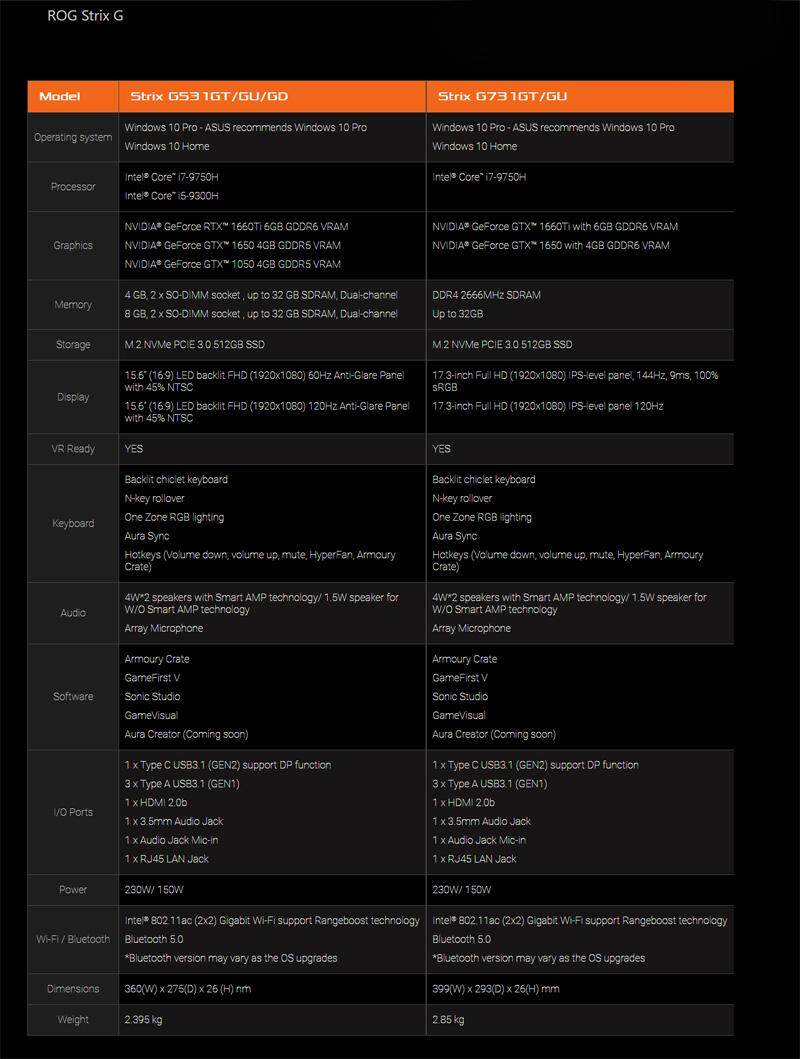
Task: Select the VR Ready row label
Action: [73, 449]
